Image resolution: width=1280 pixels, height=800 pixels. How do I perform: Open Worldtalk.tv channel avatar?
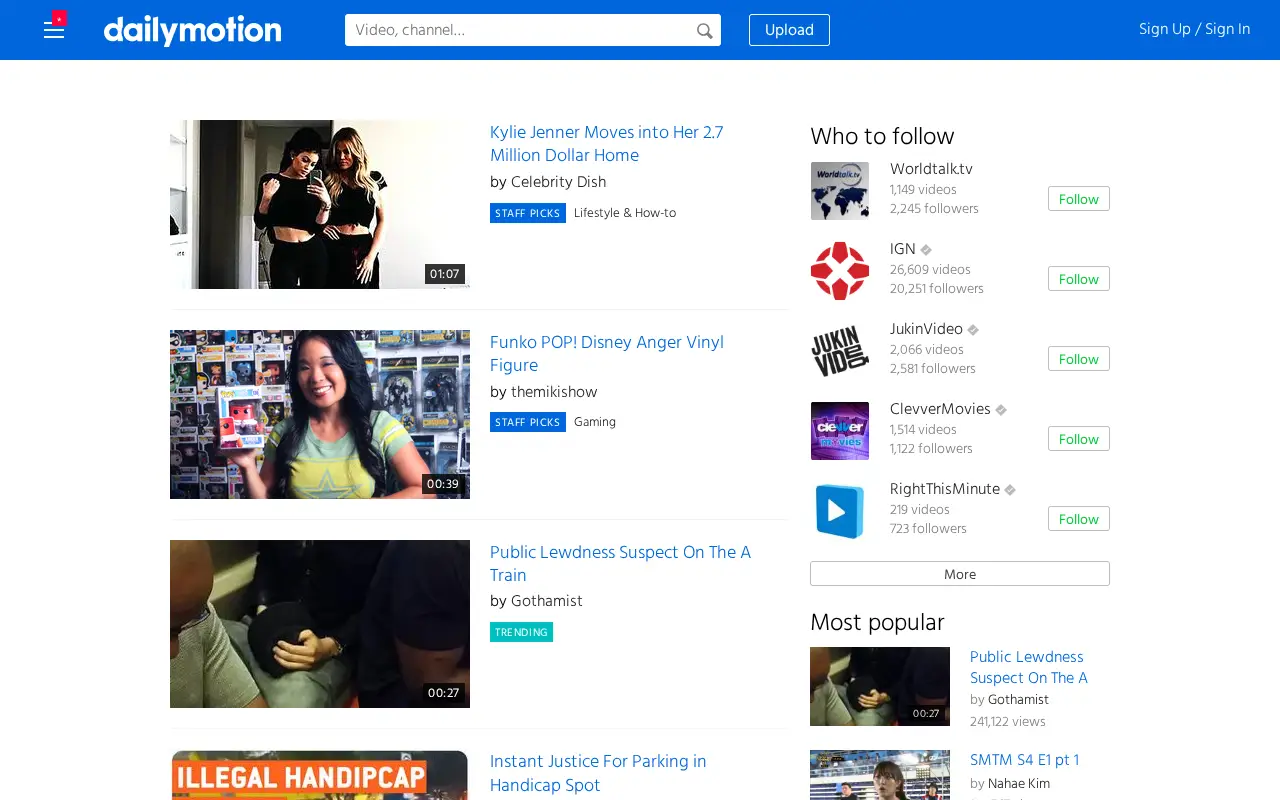(840, 190)
